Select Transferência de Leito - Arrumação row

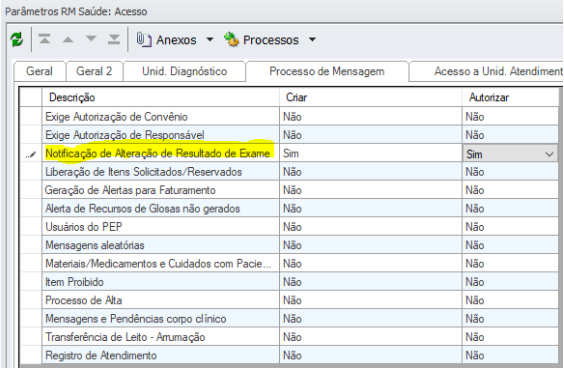(160, 337)
